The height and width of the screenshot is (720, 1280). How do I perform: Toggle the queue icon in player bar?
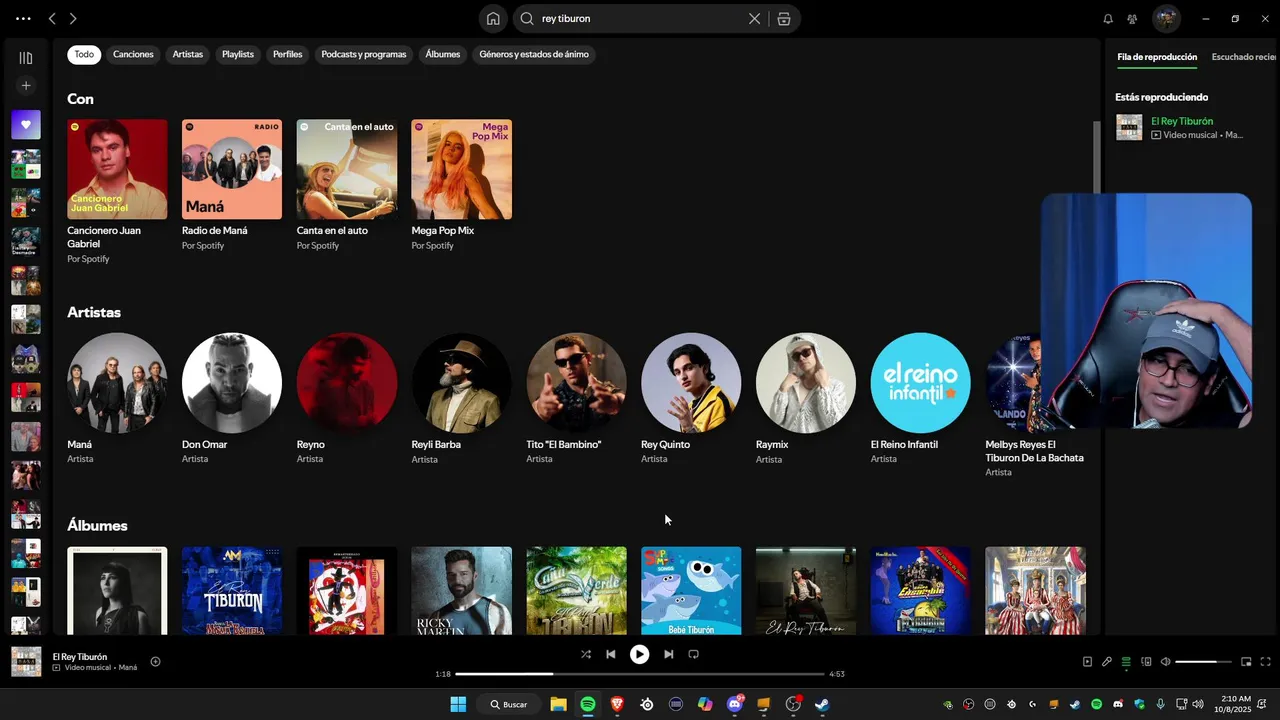click(1126, 661)
